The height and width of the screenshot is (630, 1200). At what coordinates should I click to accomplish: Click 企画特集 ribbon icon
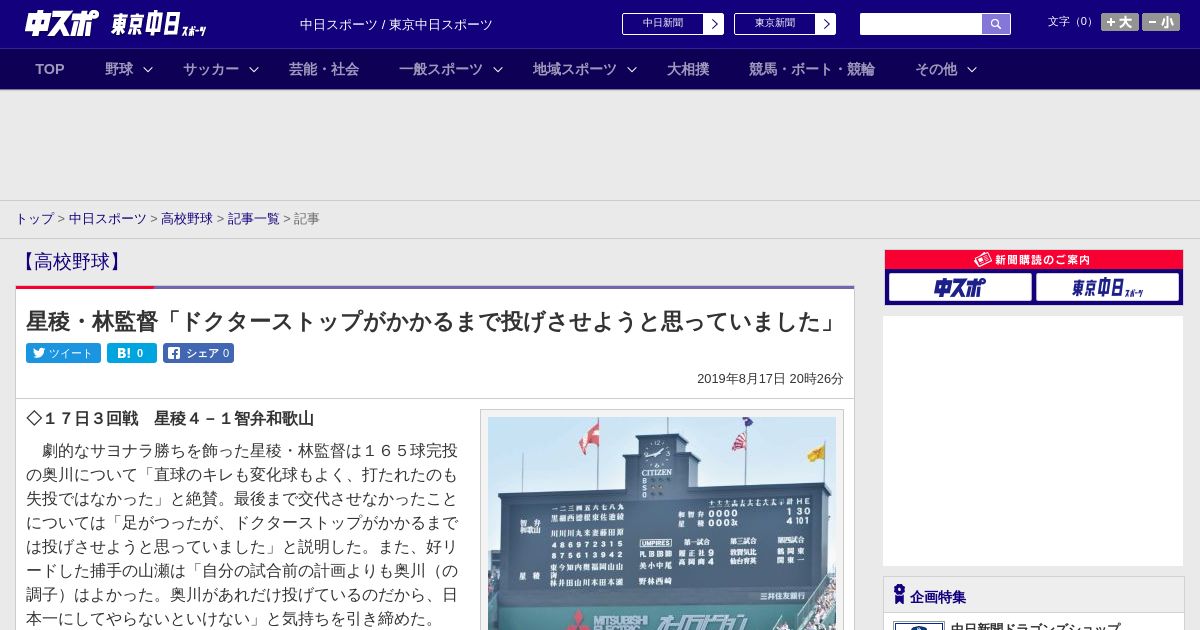899,595
